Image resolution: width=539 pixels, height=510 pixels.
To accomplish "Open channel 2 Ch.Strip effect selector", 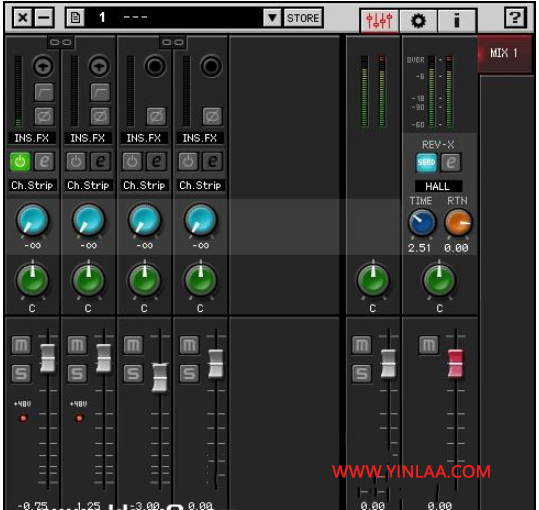I will (x=88, y=185).
